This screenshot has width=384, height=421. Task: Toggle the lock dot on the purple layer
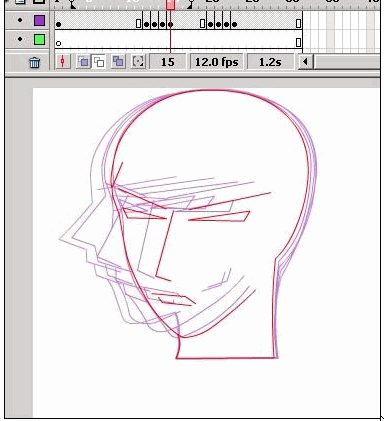click(20, 20)
